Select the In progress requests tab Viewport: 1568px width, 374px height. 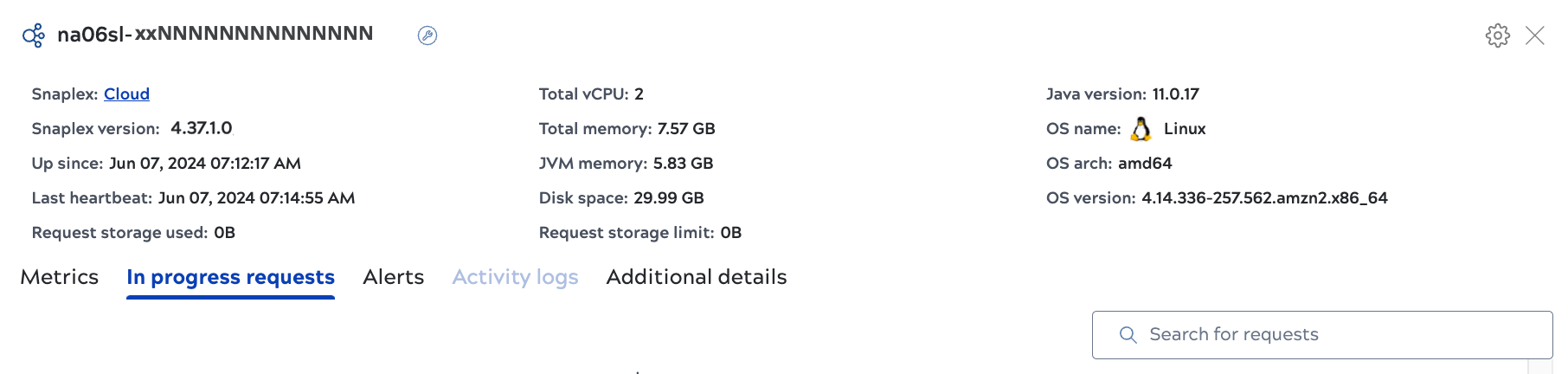(230, 277)
